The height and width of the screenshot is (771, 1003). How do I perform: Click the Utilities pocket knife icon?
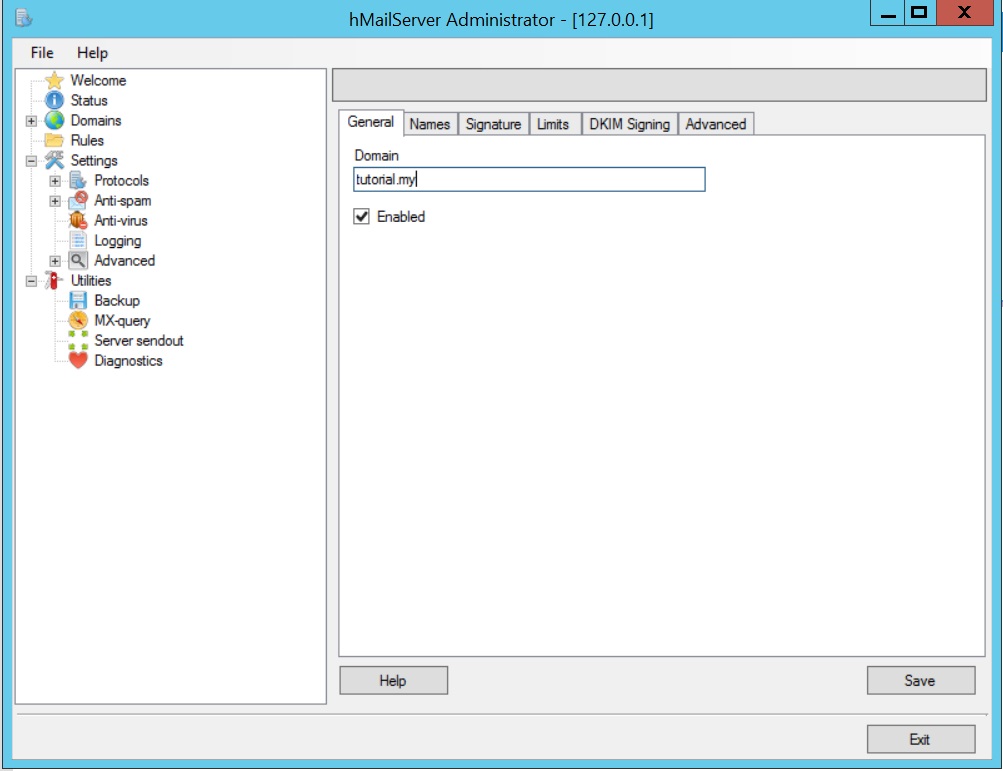(x=54, y=280)
